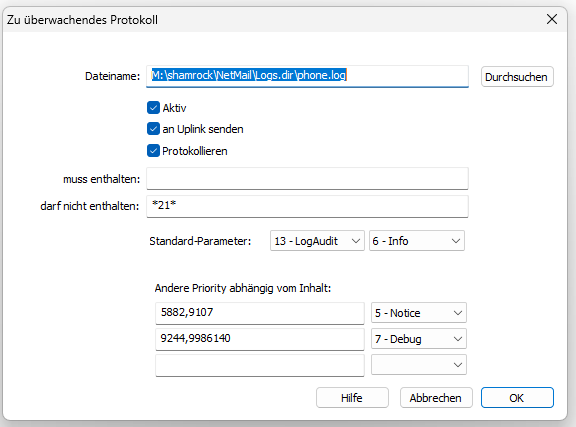
Task: Open the 5 - Notice priority dropdown
Action: pos(419,313)
